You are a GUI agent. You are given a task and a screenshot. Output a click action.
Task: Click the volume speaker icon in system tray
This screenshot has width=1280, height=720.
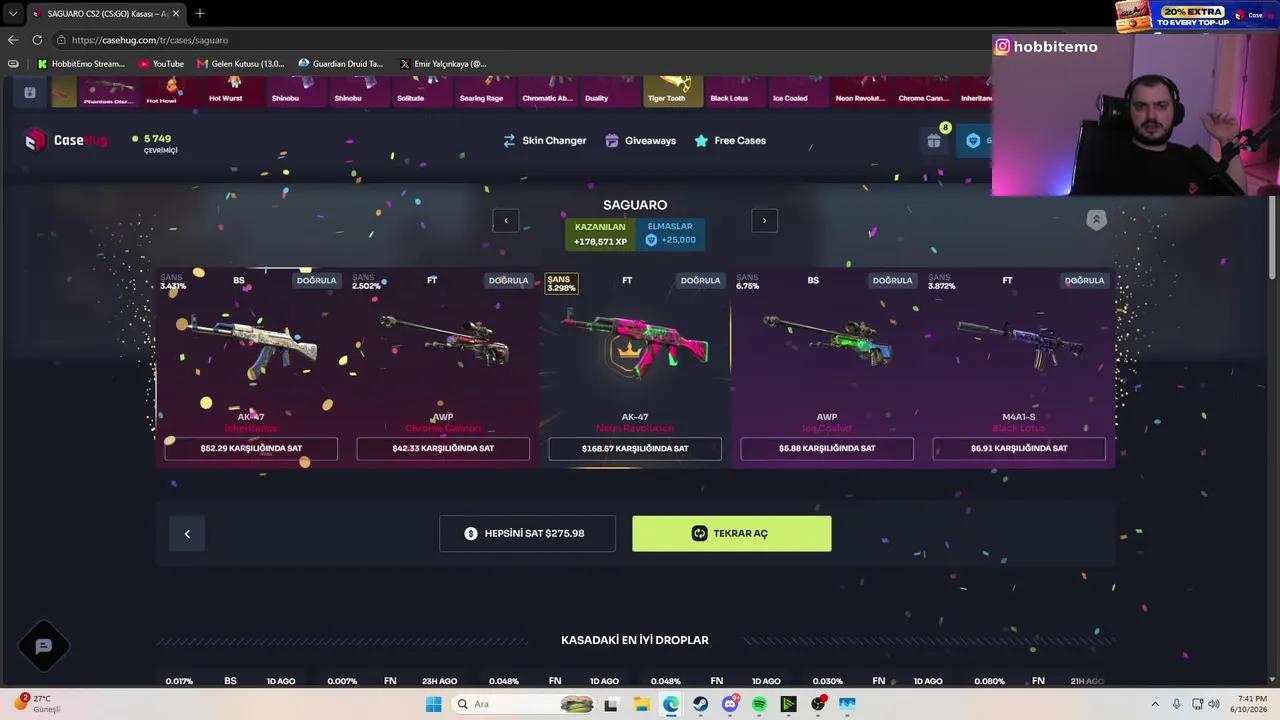pyautogui.click(x=1215, y=704)
